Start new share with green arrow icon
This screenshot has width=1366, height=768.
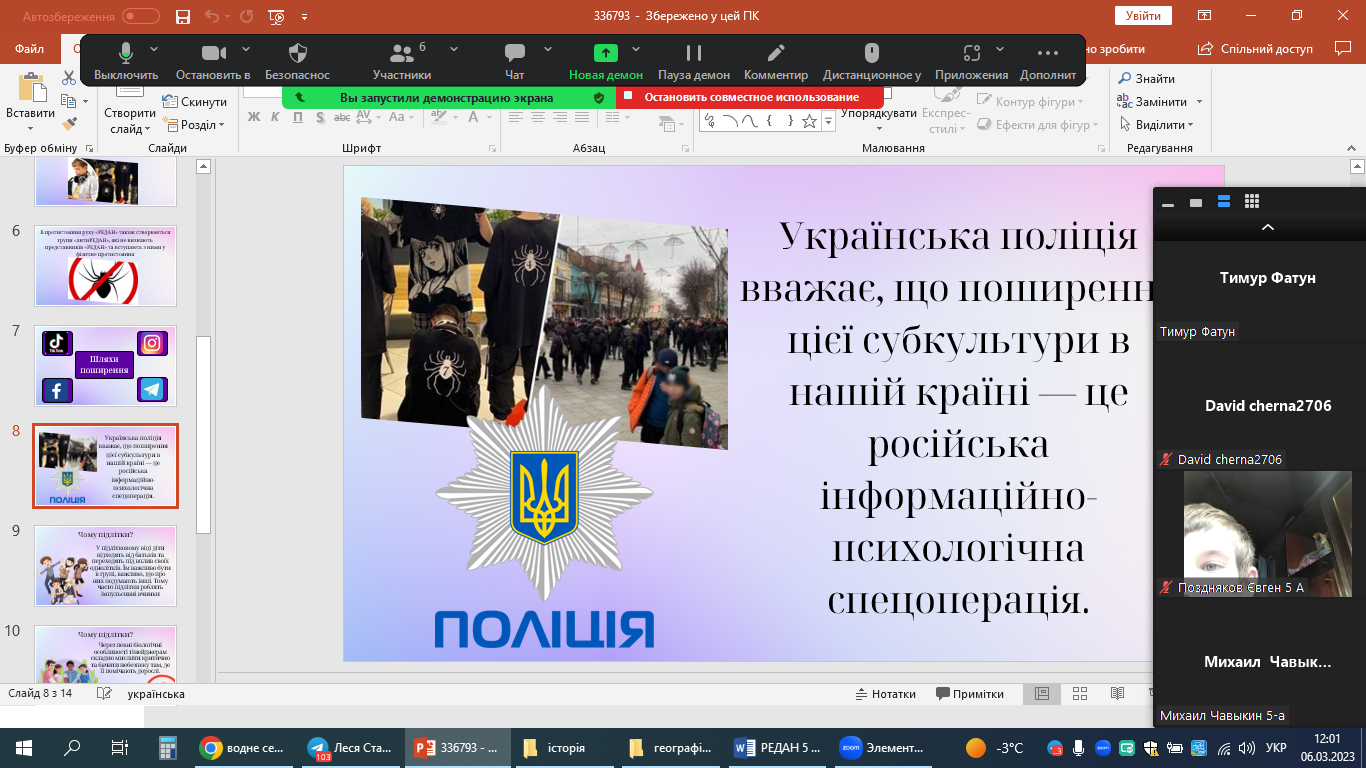tap(606, 62)
